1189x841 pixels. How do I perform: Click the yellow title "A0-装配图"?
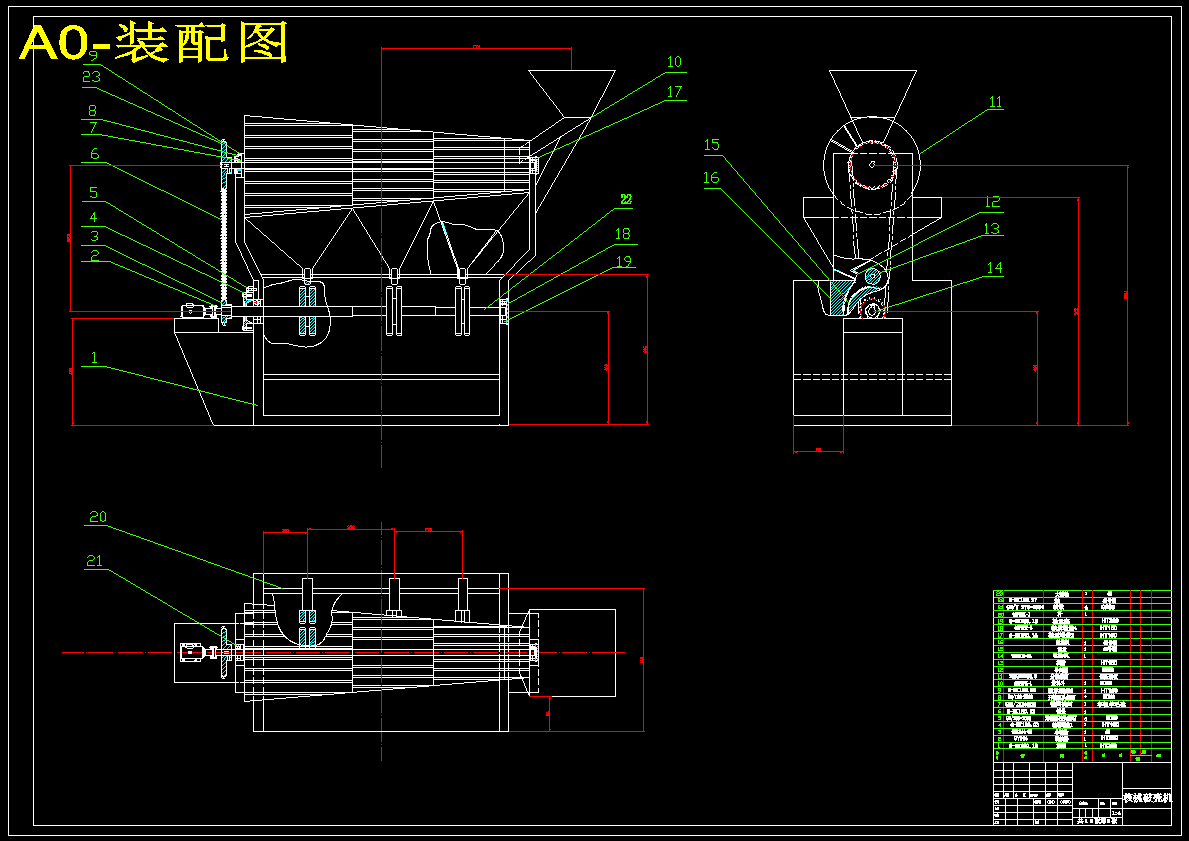click(x=153, y=42)
